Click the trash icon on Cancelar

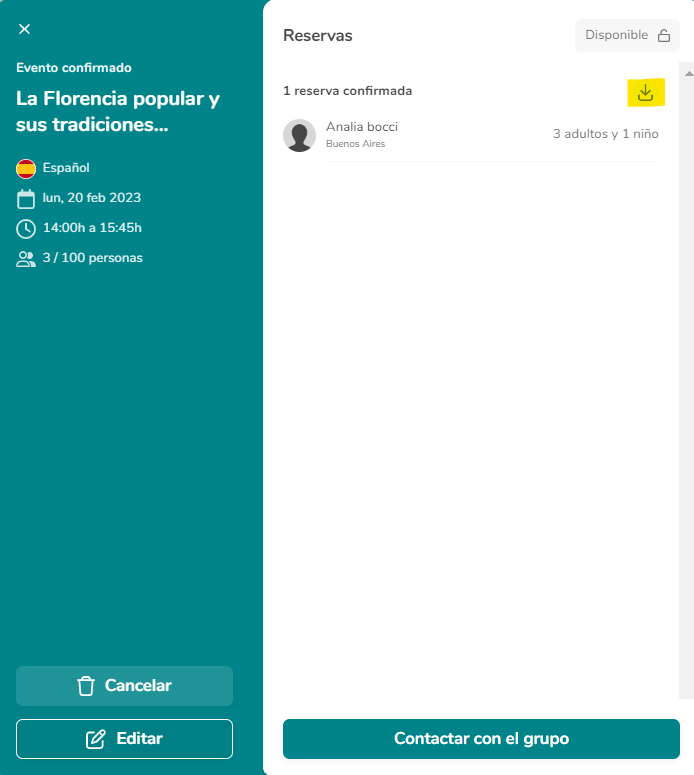86,686
